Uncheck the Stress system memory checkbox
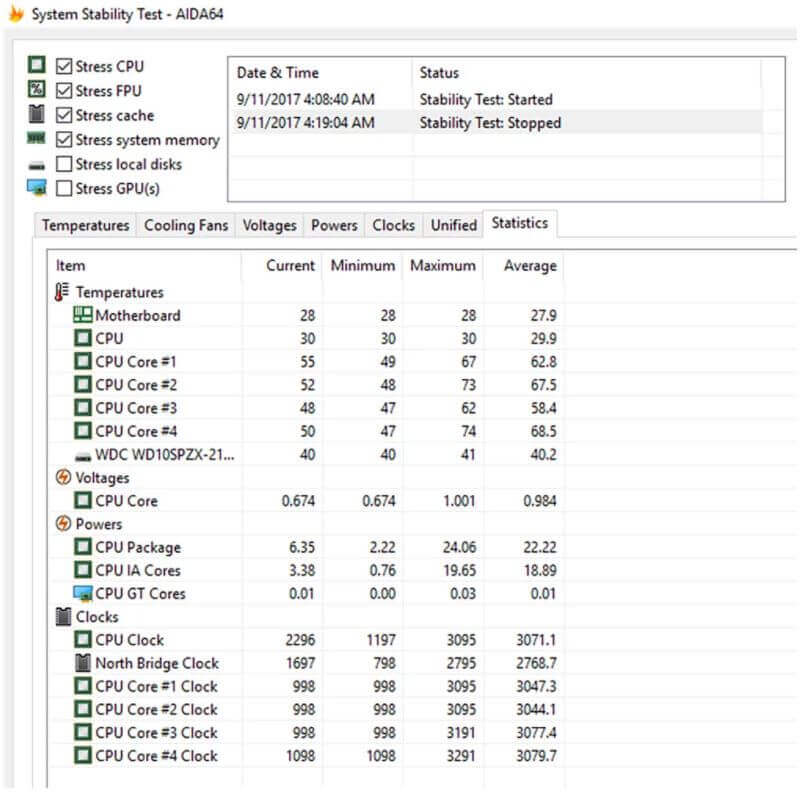This screenshot has height=798, width=800. click(x=64, y=139)
